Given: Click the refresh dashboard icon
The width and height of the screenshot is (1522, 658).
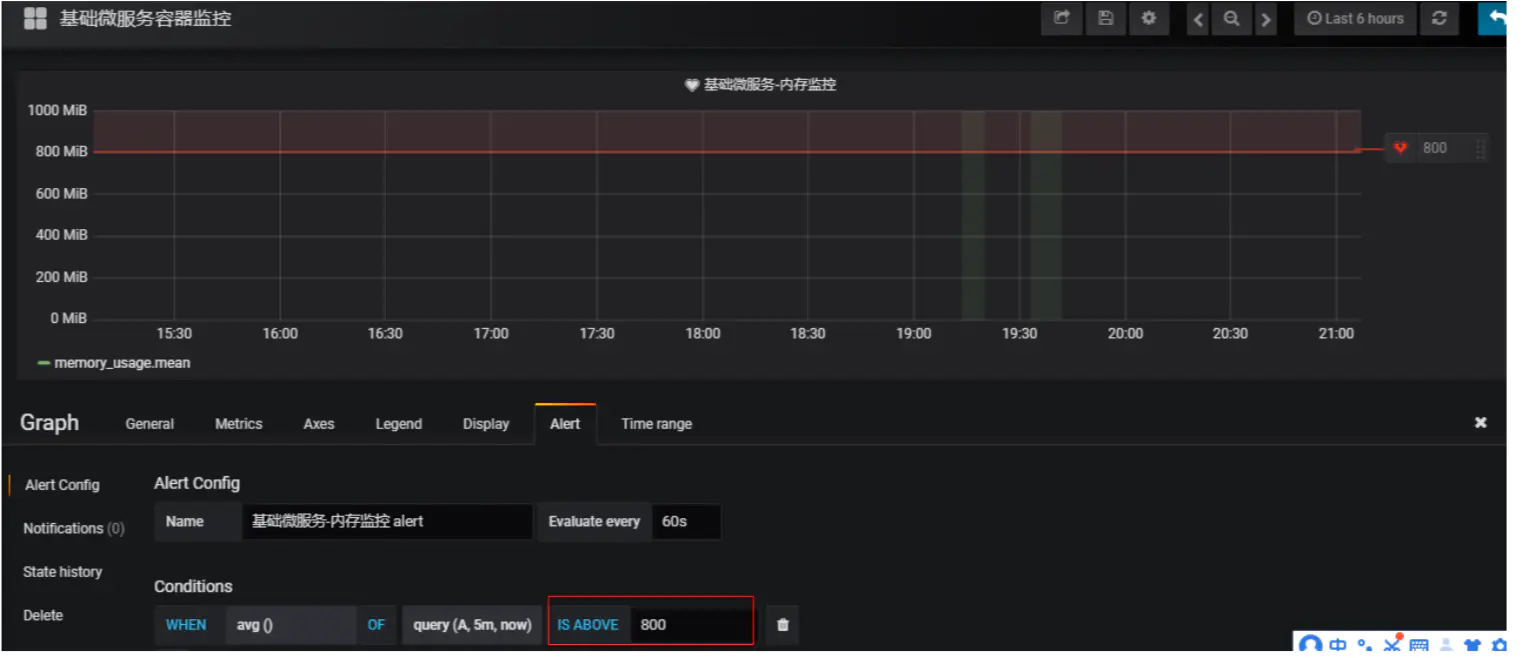Looking at the screenshot, I should 1439,19.
